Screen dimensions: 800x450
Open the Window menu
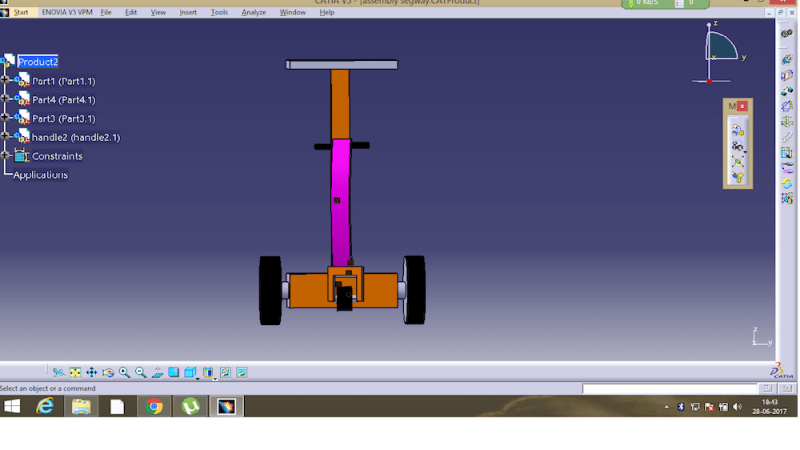pyautogui.click(x=292, y=12)
